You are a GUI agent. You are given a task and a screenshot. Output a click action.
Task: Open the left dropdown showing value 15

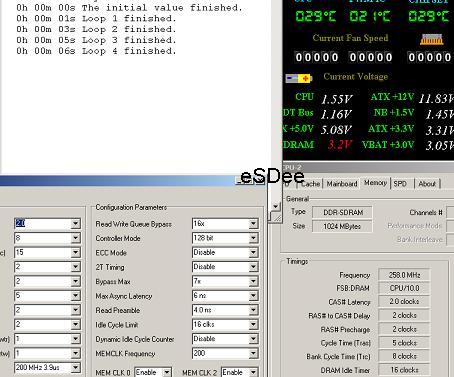(76, 252)
